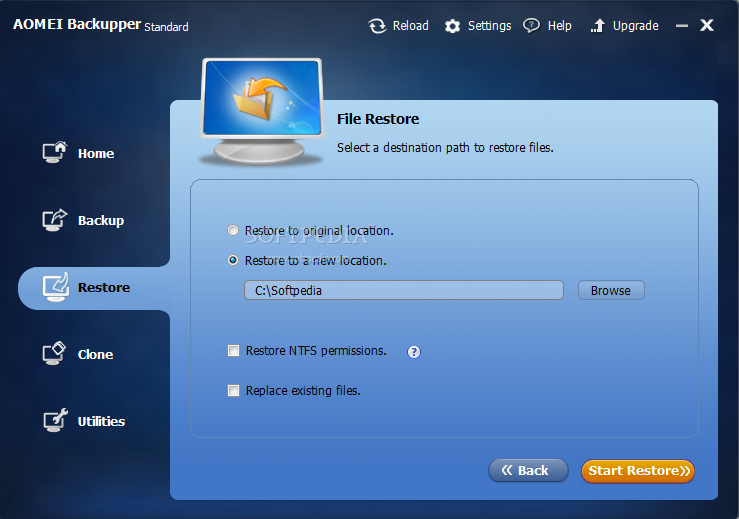The width and height of the screenshot is (739, 519).
Task: Open the Utilities section label
Action: click(x=101, y=421)
